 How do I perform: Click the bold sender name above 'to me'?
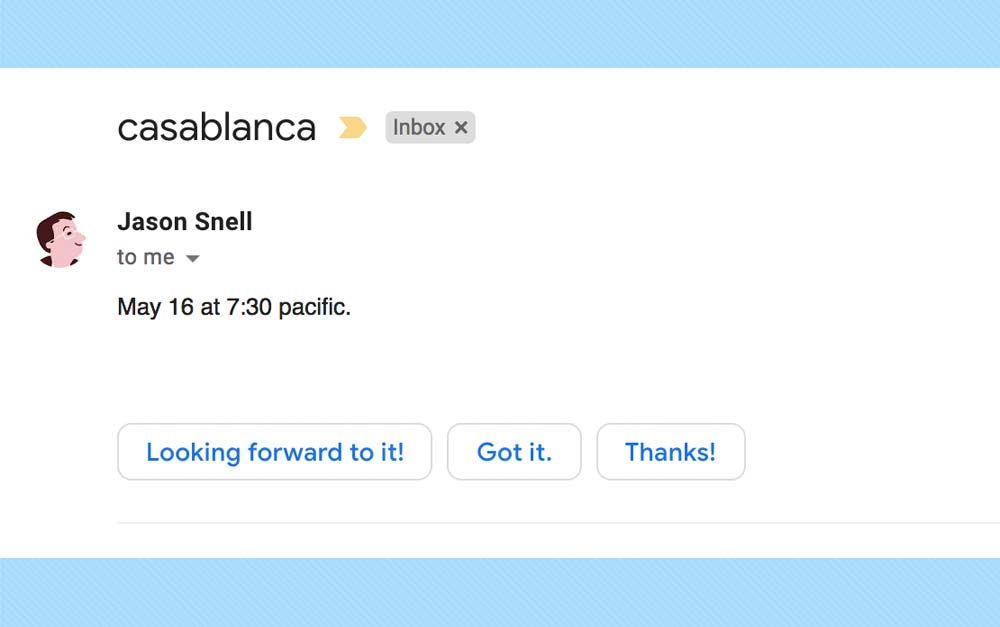click(x=184, y=222)
